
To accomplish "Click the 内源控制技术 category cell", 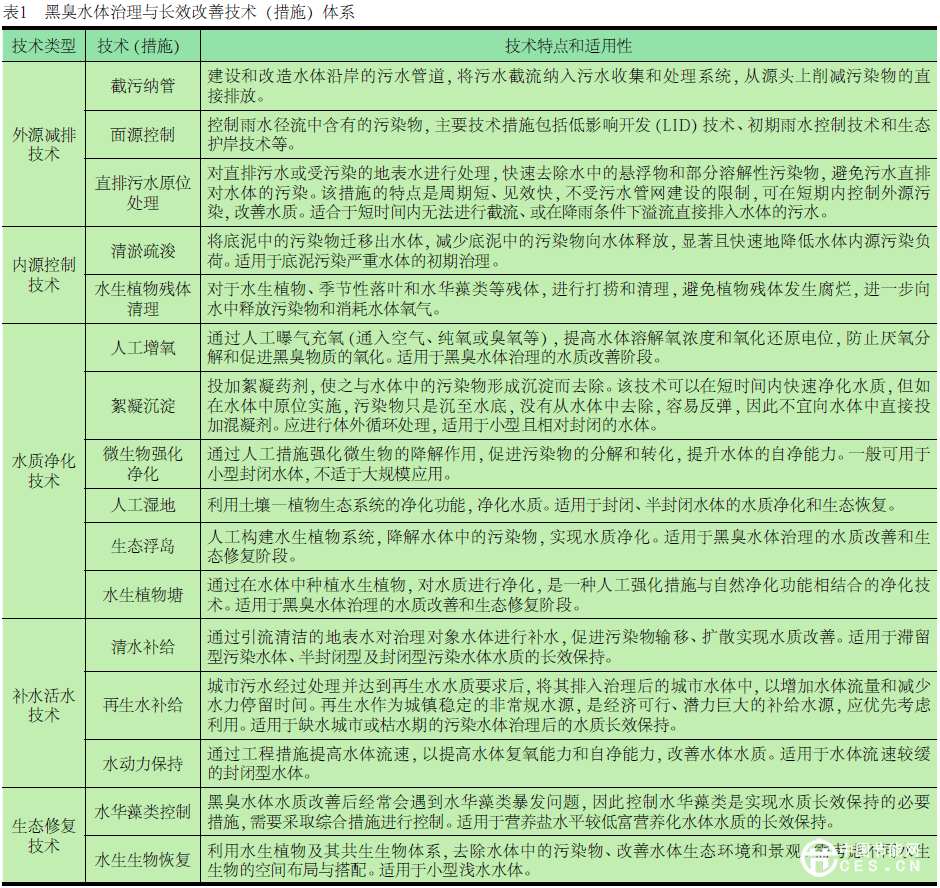I will (43, 275).
